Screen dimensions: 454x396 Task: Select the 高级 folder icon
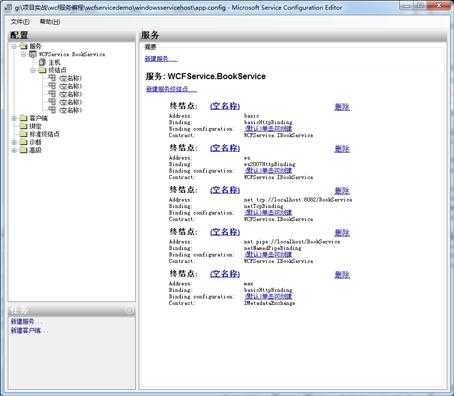click(x=23, y=150)
